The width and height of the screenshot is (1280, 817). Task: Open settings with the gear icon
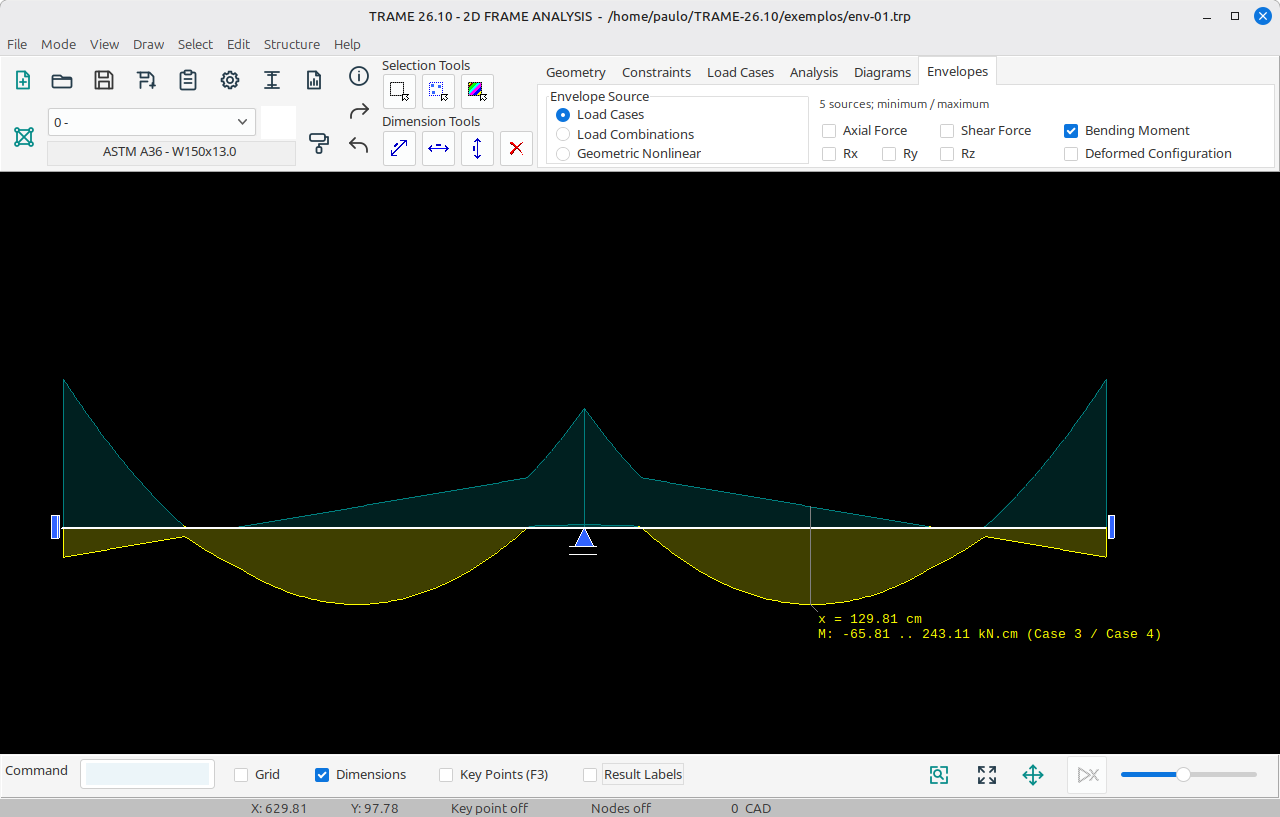pos(230,81)
